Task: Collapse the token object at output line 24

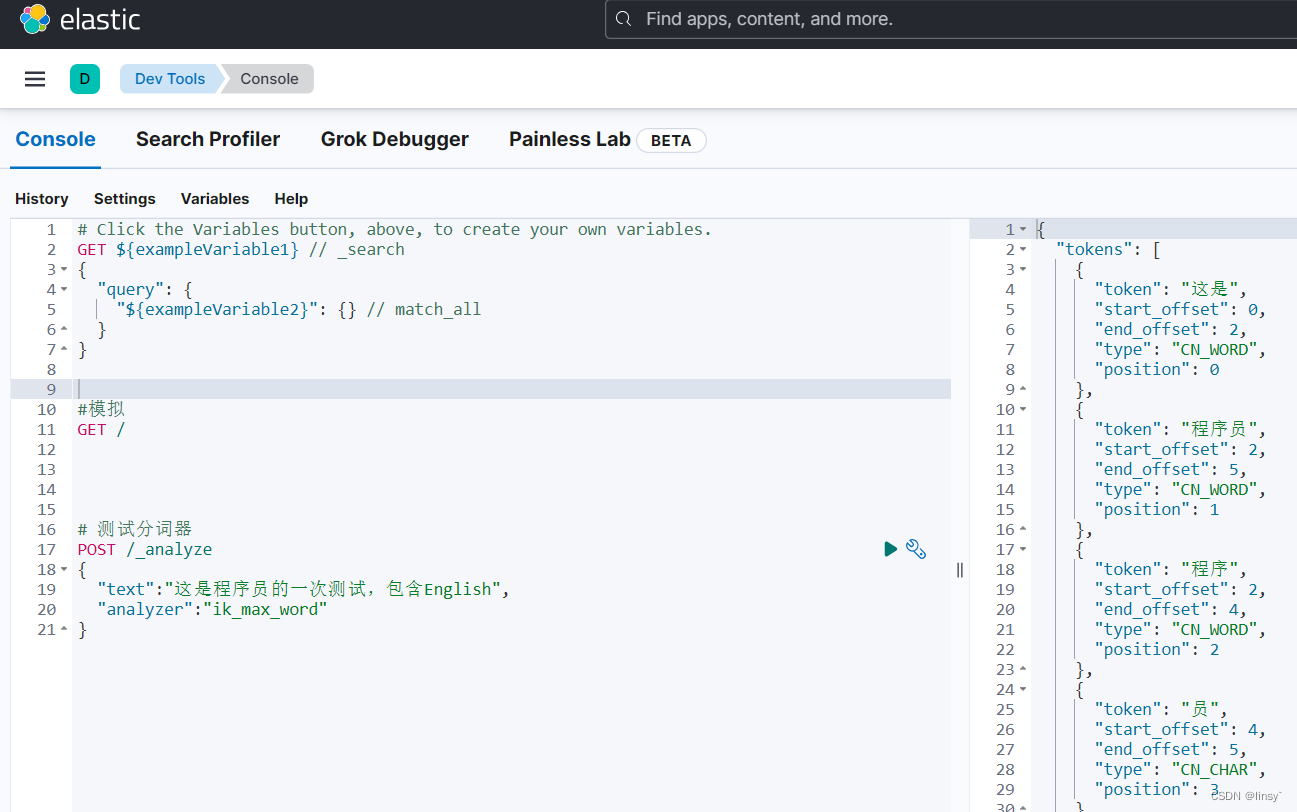Action: (x=1023, y=690)
